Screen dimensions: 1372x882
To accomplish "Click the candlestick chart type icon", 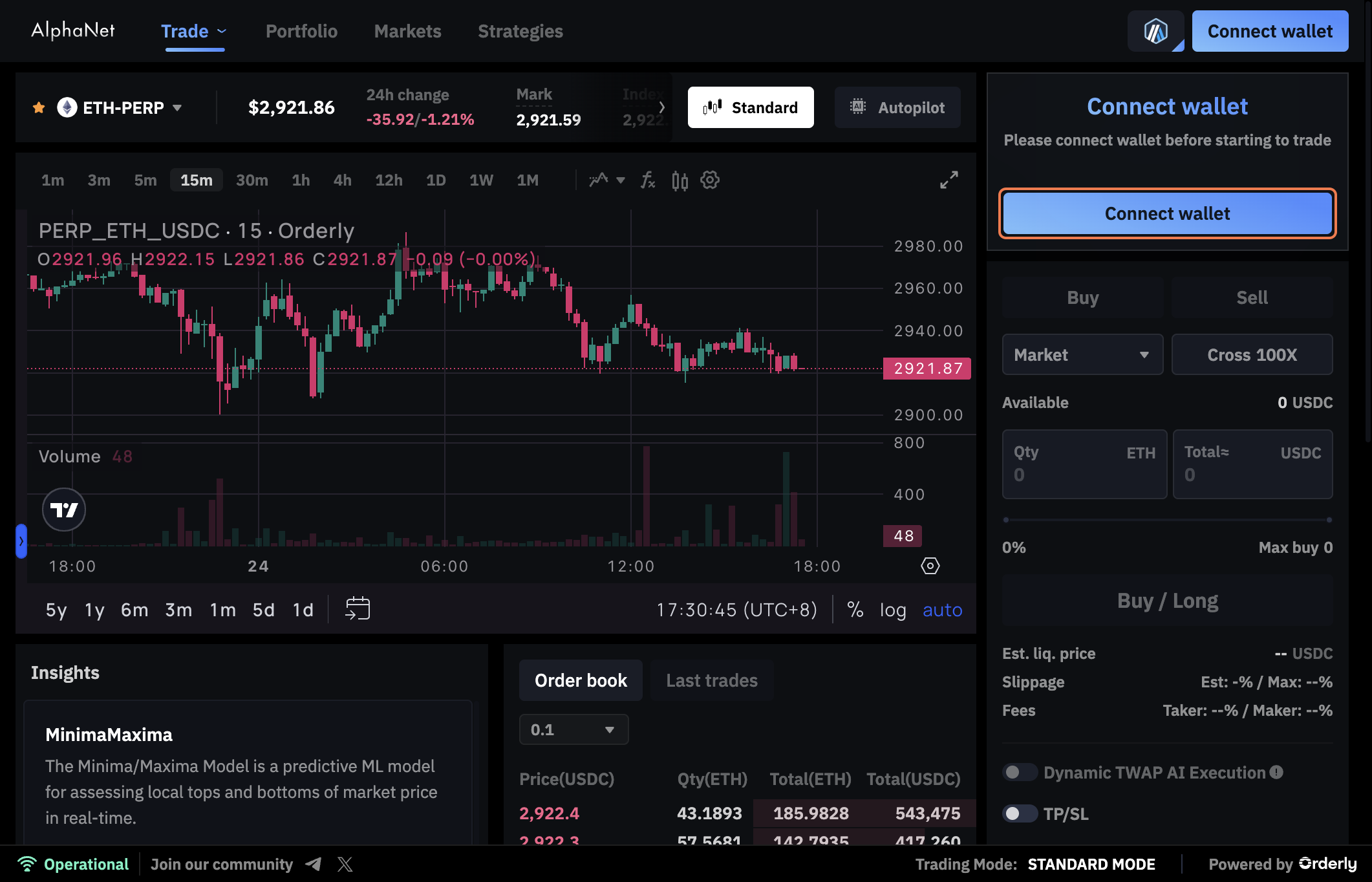I will [x=680, y=180].
